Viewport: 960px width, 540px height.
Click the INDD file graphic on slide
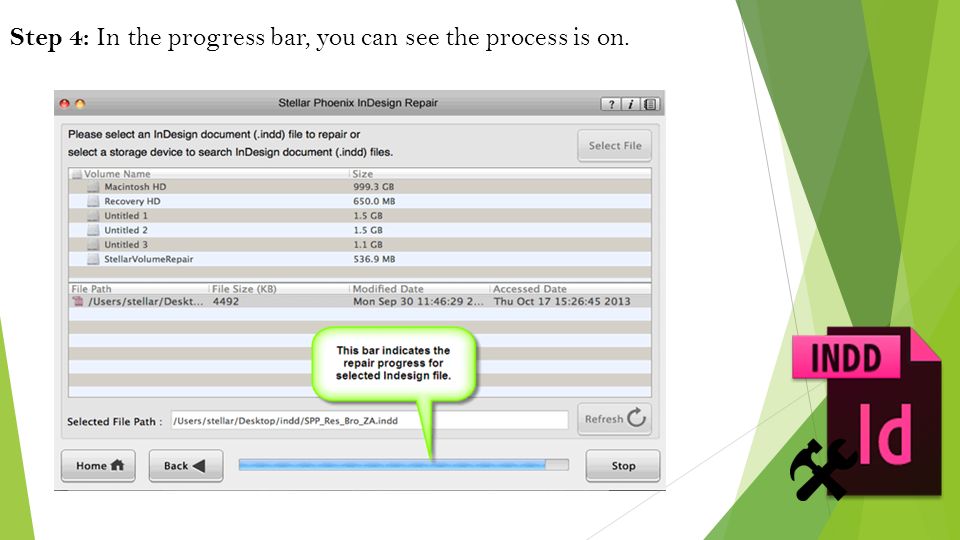click(x=865, y=413)
